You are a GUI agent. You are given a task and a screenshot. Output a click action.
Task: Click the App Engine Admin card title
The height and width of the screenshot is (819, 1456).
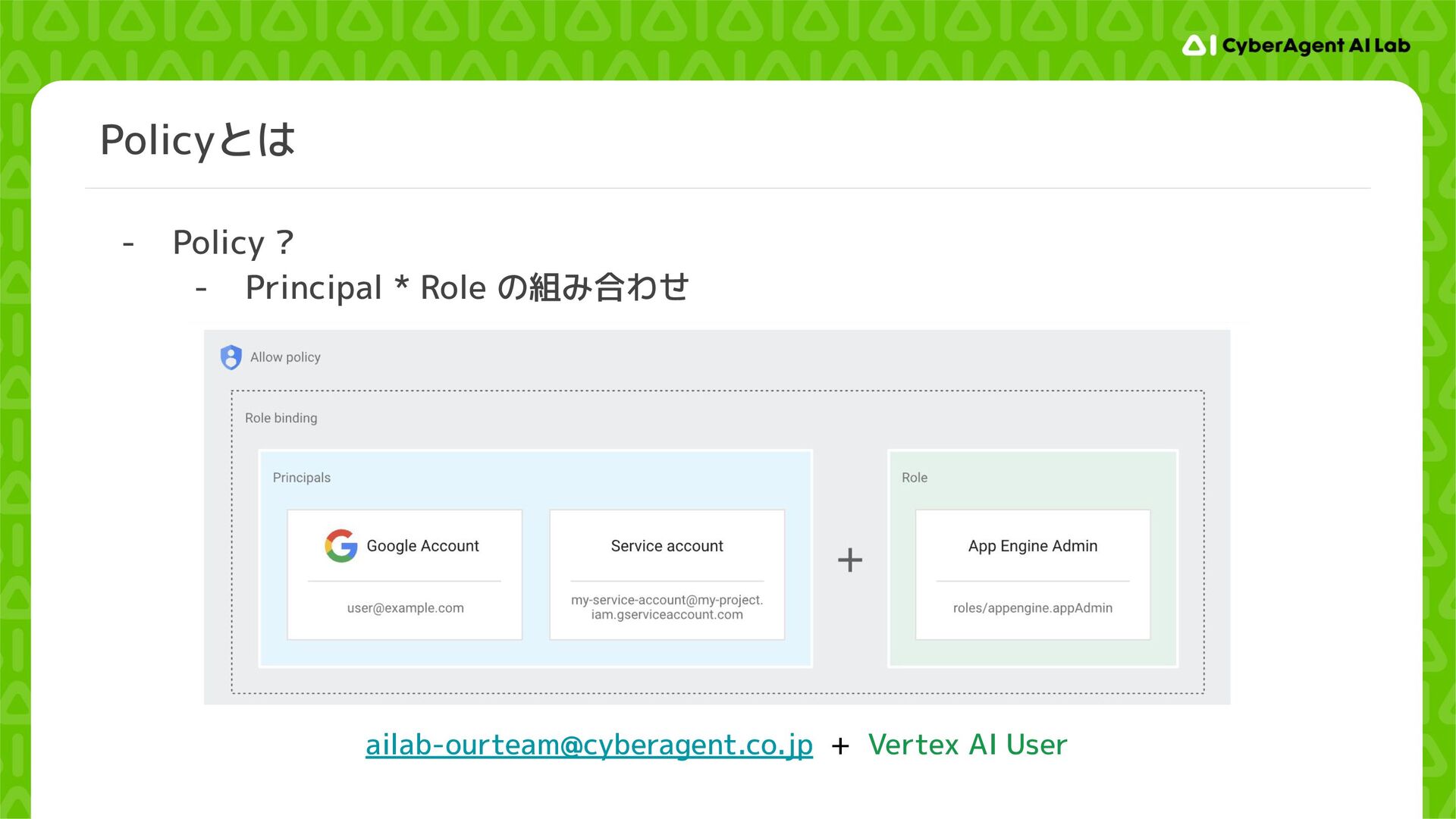[1032, 546]
